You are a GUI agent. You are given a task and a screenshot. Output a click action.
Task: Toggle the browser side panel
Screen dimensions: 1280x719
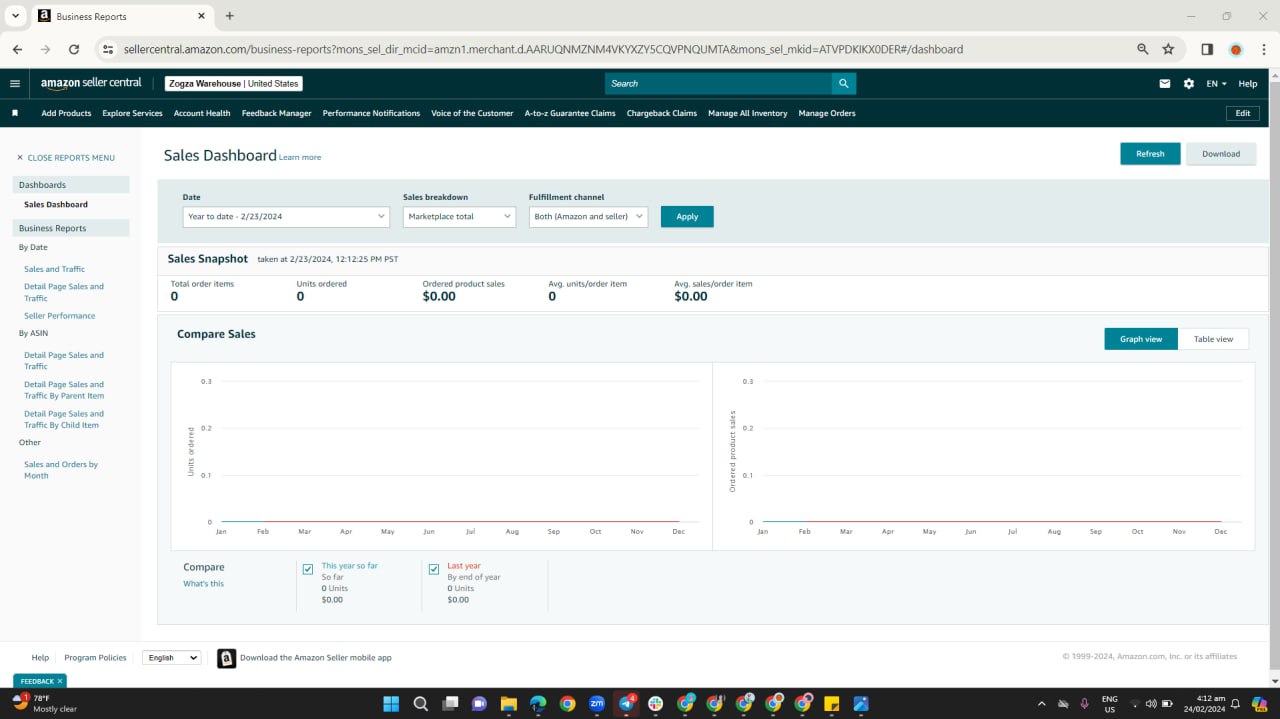1207,49
